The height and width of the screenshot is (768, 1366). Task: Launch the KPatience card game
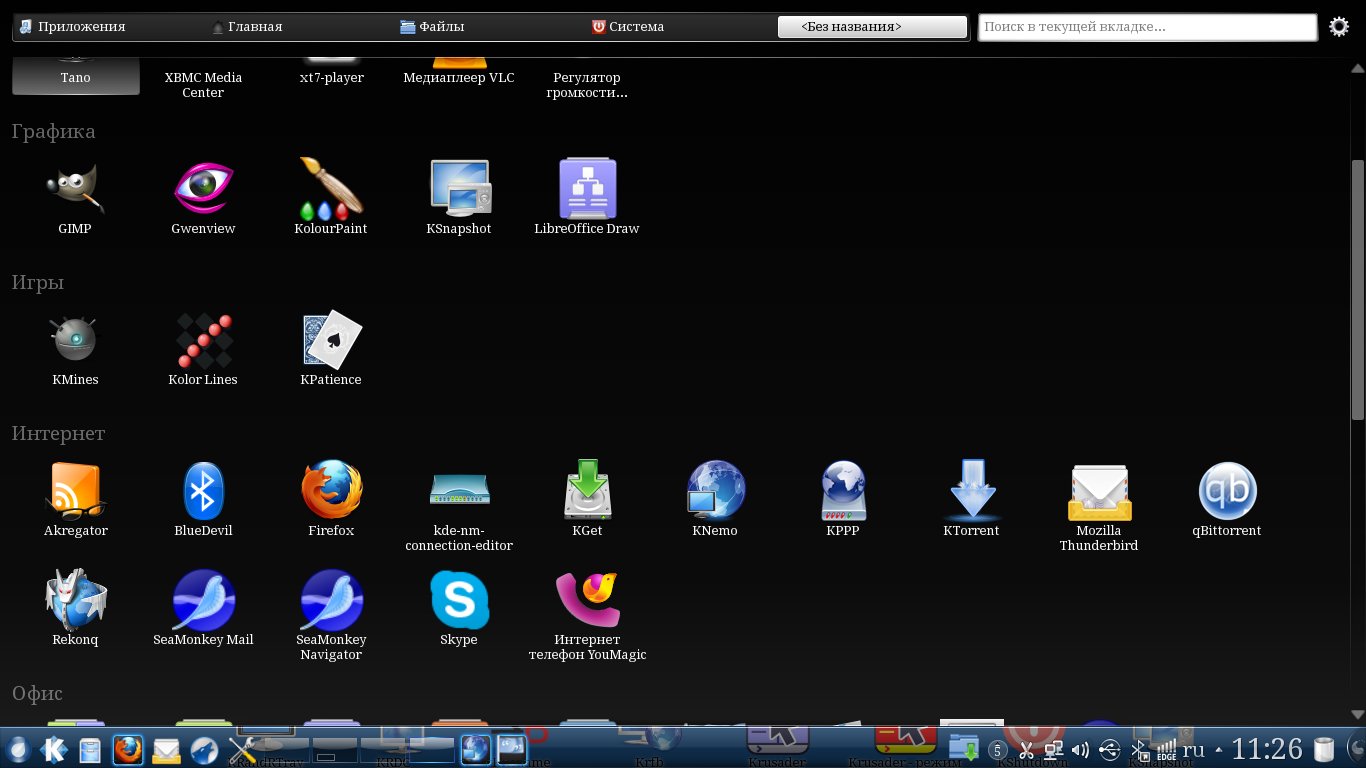331,349
